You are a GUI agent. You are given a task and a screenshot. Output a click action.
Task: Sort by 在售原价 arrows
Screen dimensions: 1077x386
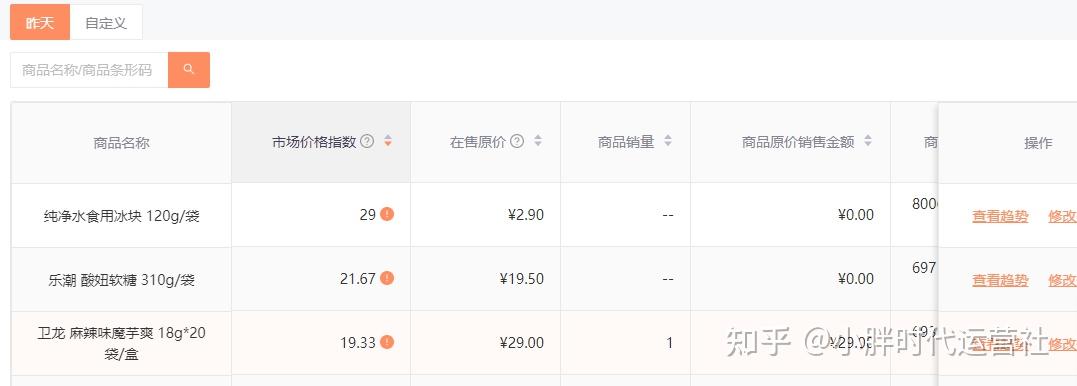538,141
